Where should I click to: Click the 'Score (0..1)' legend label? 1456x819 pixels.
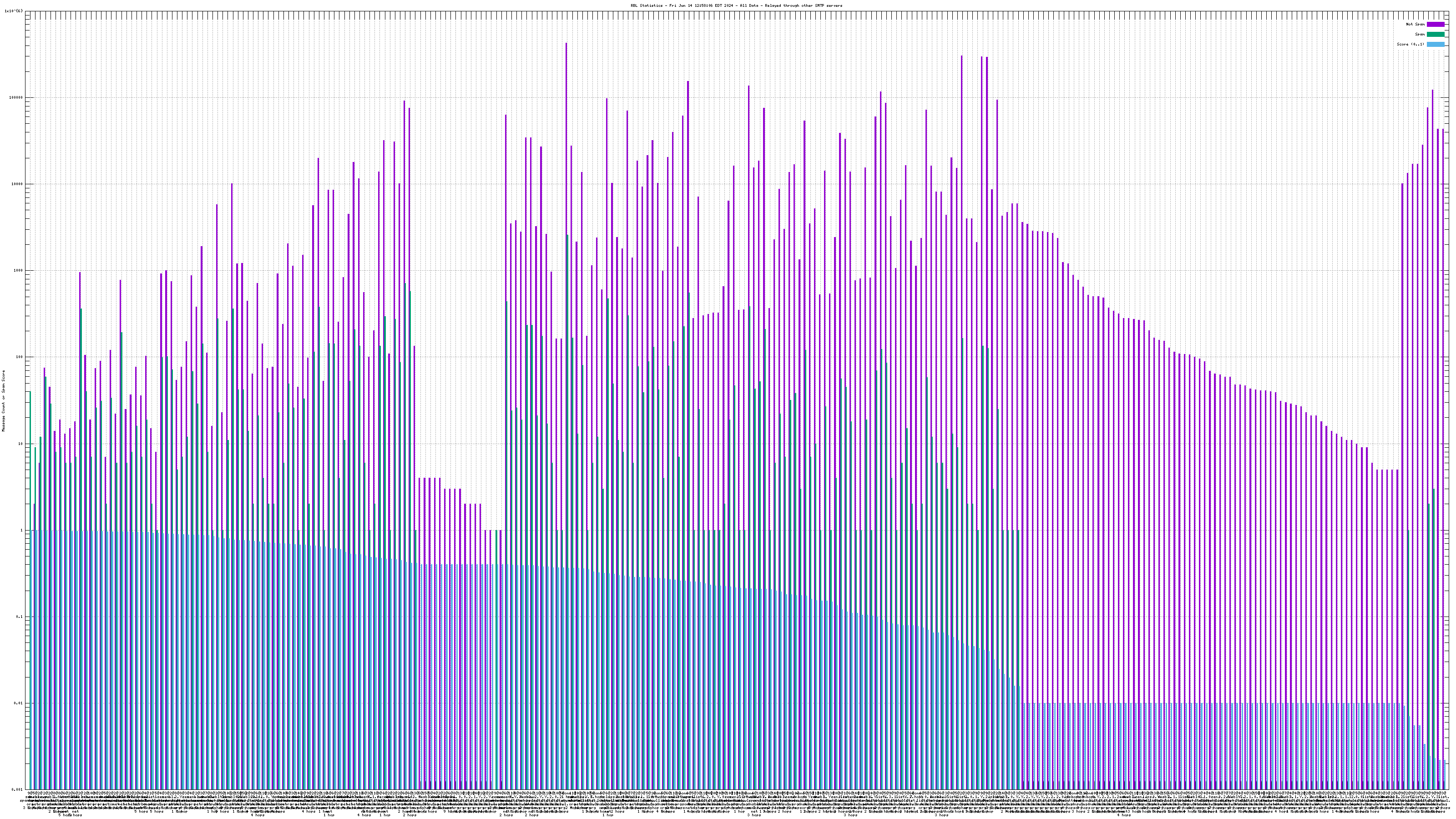point(1410,44)
